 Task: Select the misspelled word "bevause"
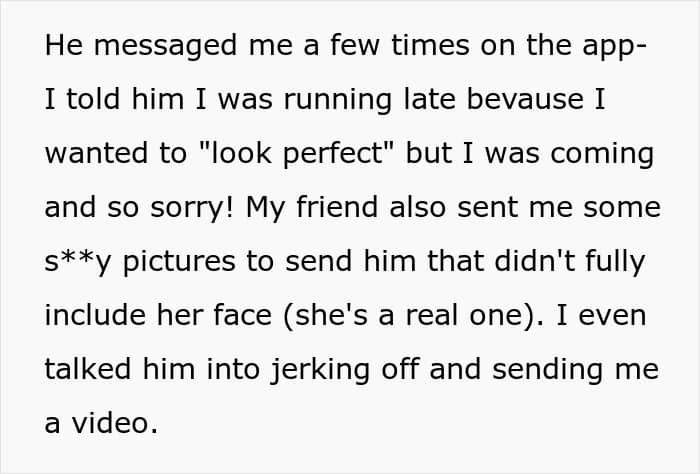click(525, 99)
